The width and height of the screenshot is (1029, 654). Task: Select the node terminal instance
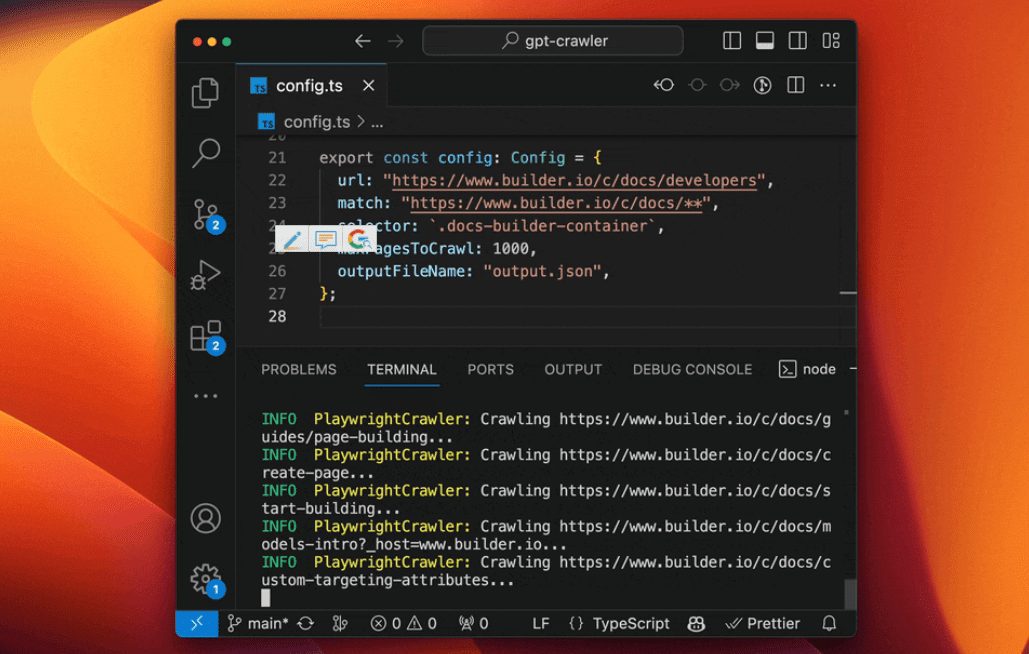[x=807, y=369]
